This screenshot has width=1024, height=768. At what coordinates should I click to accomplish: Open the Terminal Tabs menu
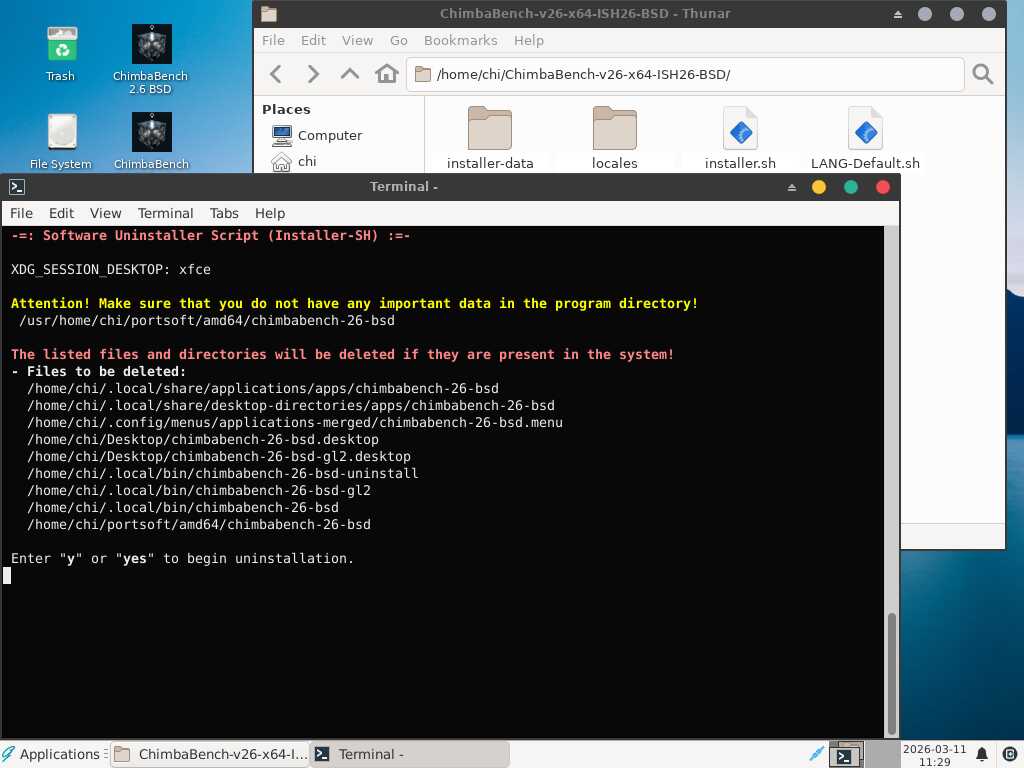224,214
